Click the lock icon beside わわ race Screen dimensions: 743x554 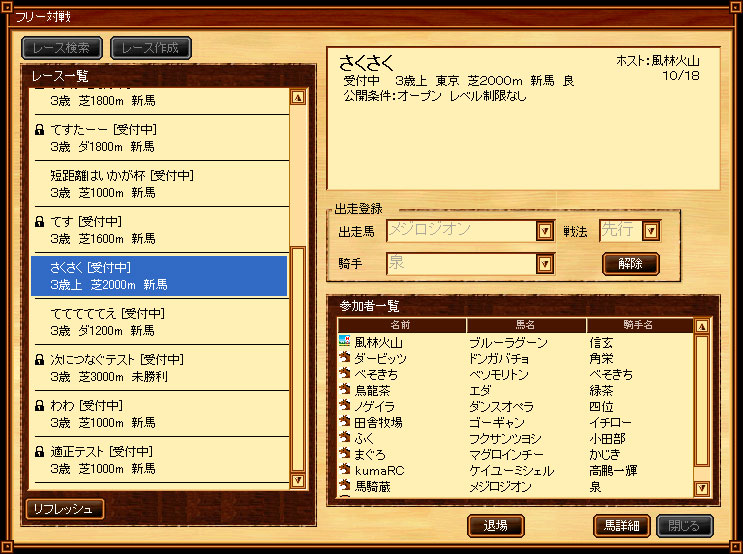pyautogui.click(x=40, y=406)
